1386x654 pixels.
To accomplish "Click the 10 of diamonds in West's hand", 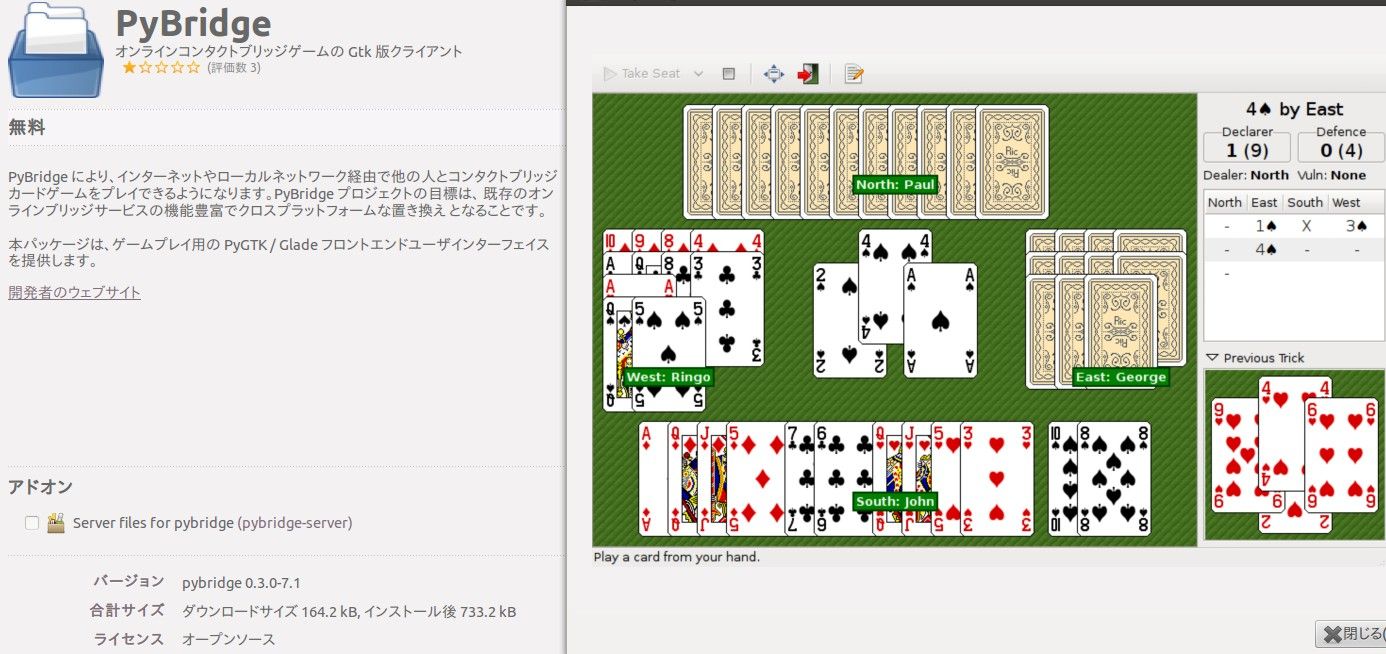I will click(616, 240).
